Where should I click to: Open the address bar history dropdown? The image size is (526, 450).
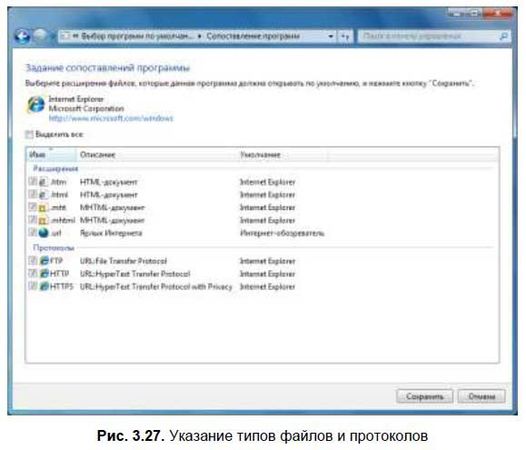pyautogui.click(x=330, y=36)
